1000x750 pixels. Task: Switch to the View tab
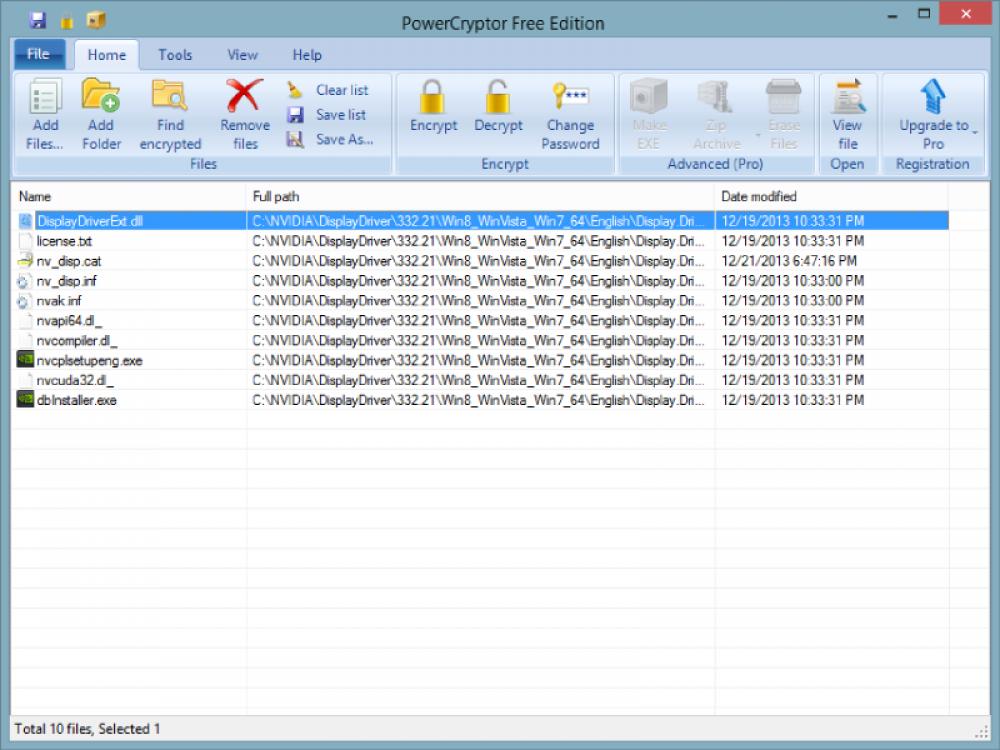241,55
